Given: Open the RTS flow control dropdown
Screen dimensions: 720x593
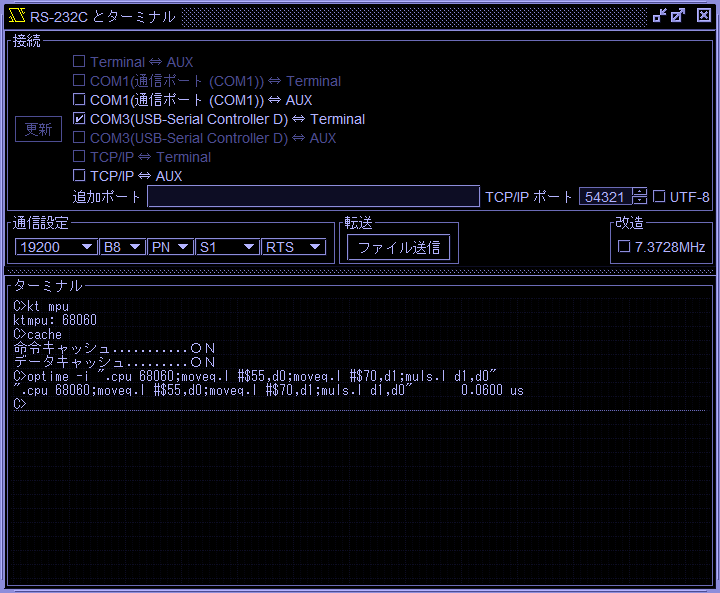Looking at the screenshot, I should coord(293,247).
